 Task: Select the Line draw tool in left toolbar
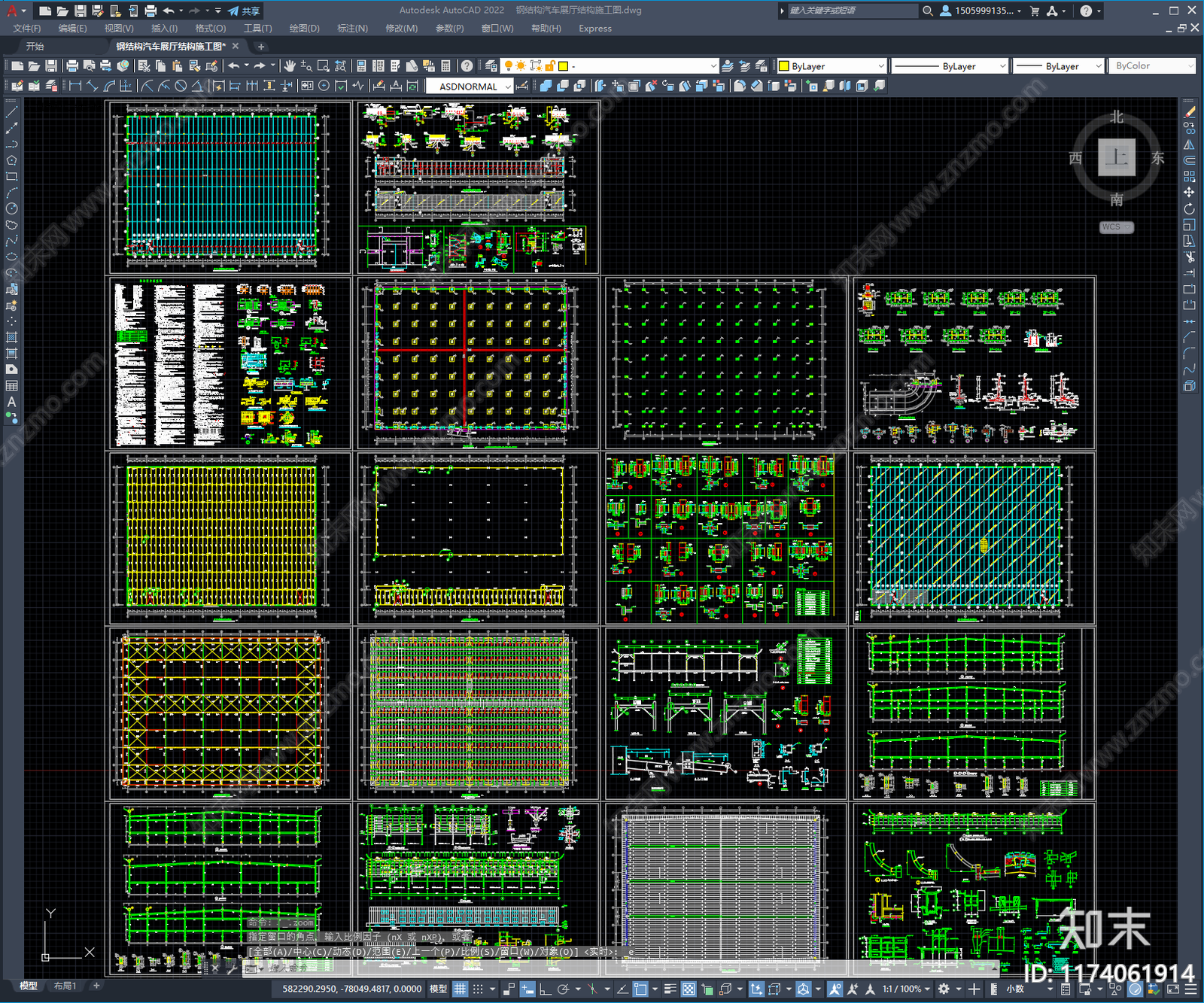11,112
